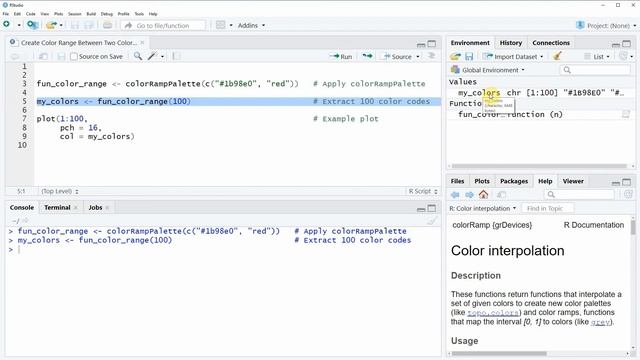Switch to the Packages tab
Image resolution: width=640 pixels, height=360 pixels.
[x=513, y=181]
